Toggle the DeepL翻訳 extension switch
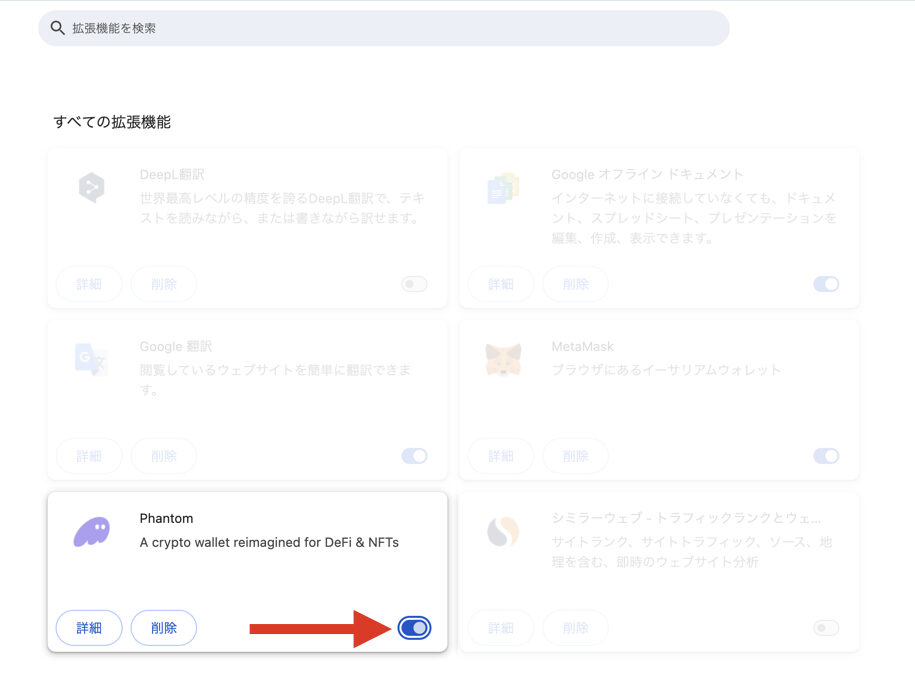The height and width of the screenshot is (697, 915). 414,284
